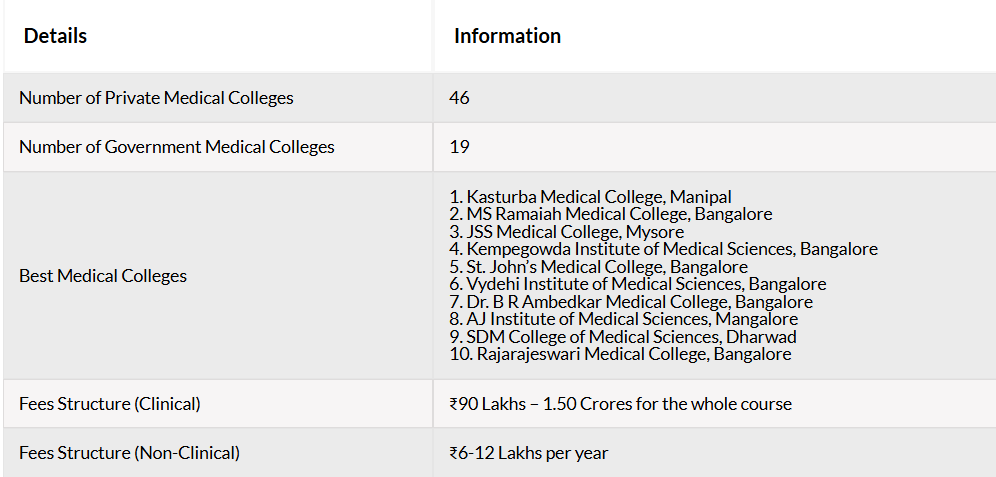Click Kasturba Medical College, Manipal entry
This screenshot has height=477, width=996.
tap(590, 197)
